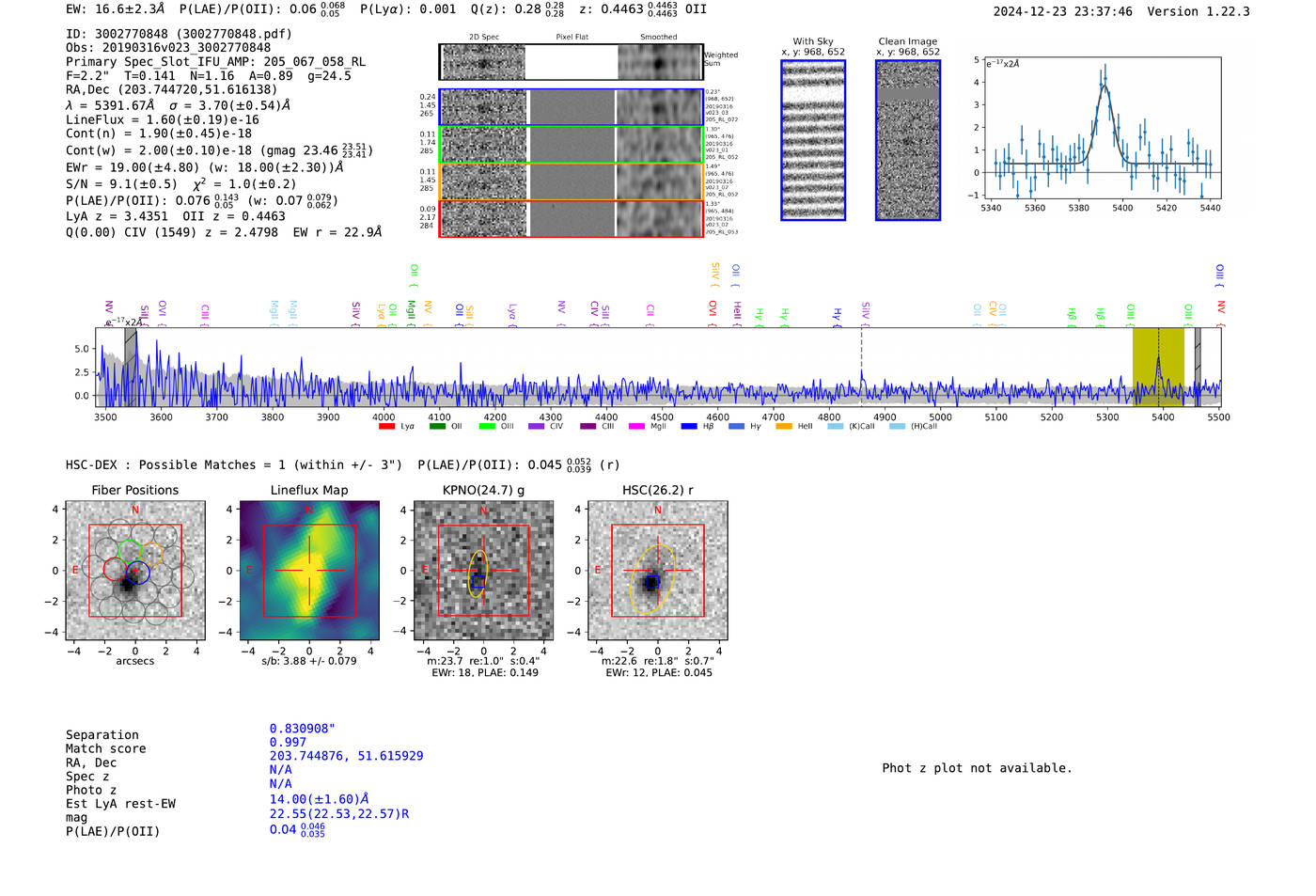Click the magenta MgII legend swatch
The width and height of the screenshot is (1316, 896).
click(636, 427)
